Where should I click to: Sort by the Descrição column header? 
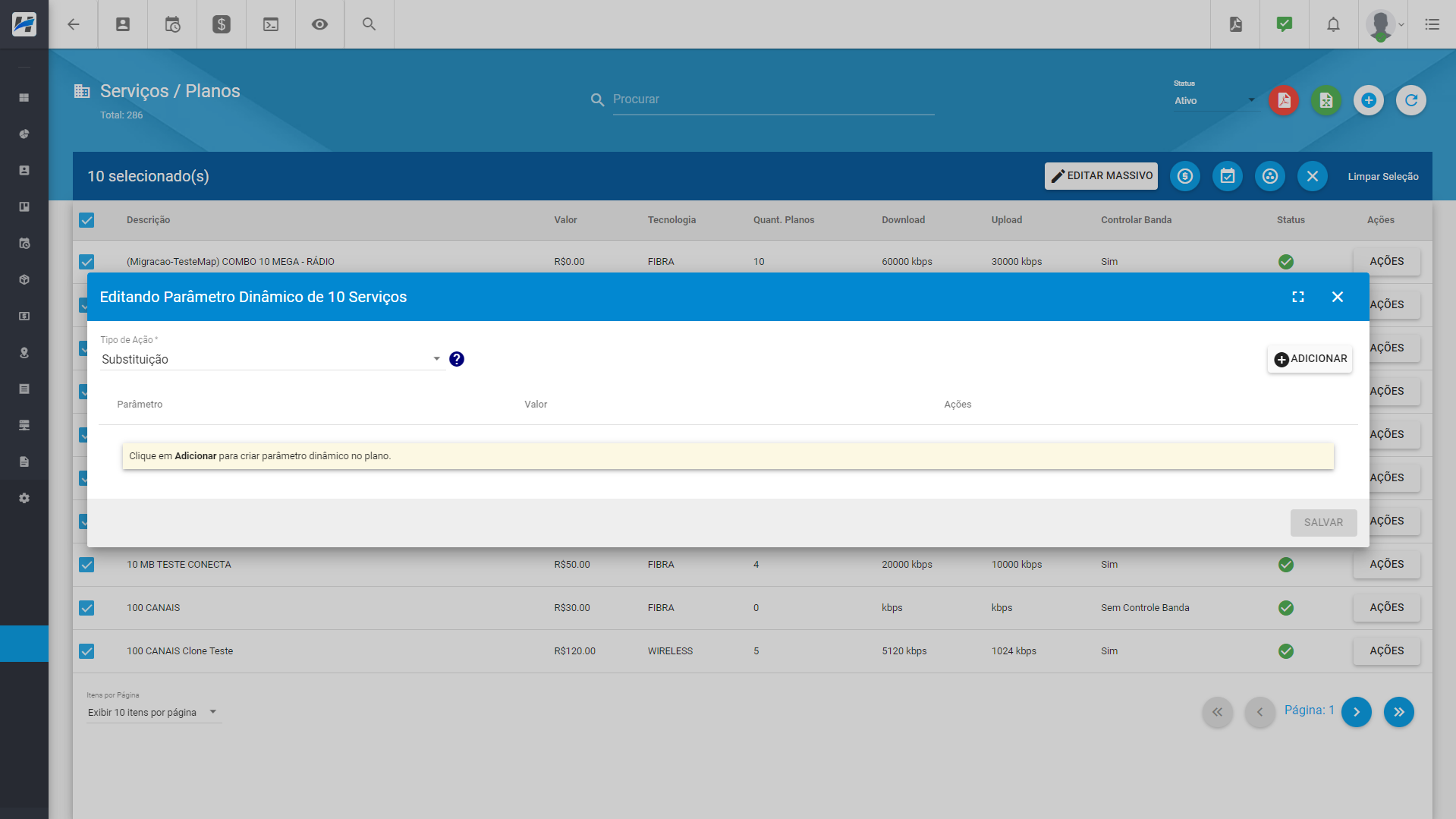pos(148,220)
